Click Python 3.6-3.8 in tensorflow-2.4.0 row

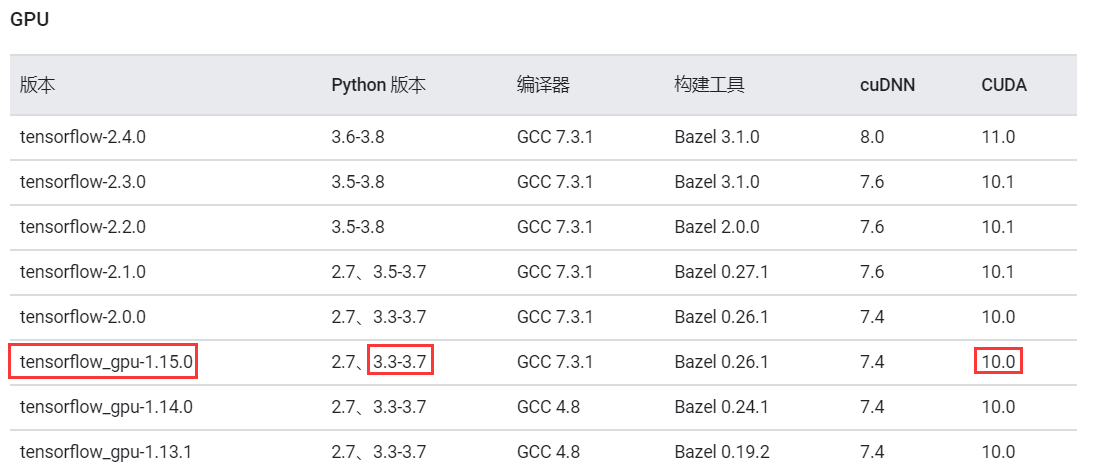358,137
